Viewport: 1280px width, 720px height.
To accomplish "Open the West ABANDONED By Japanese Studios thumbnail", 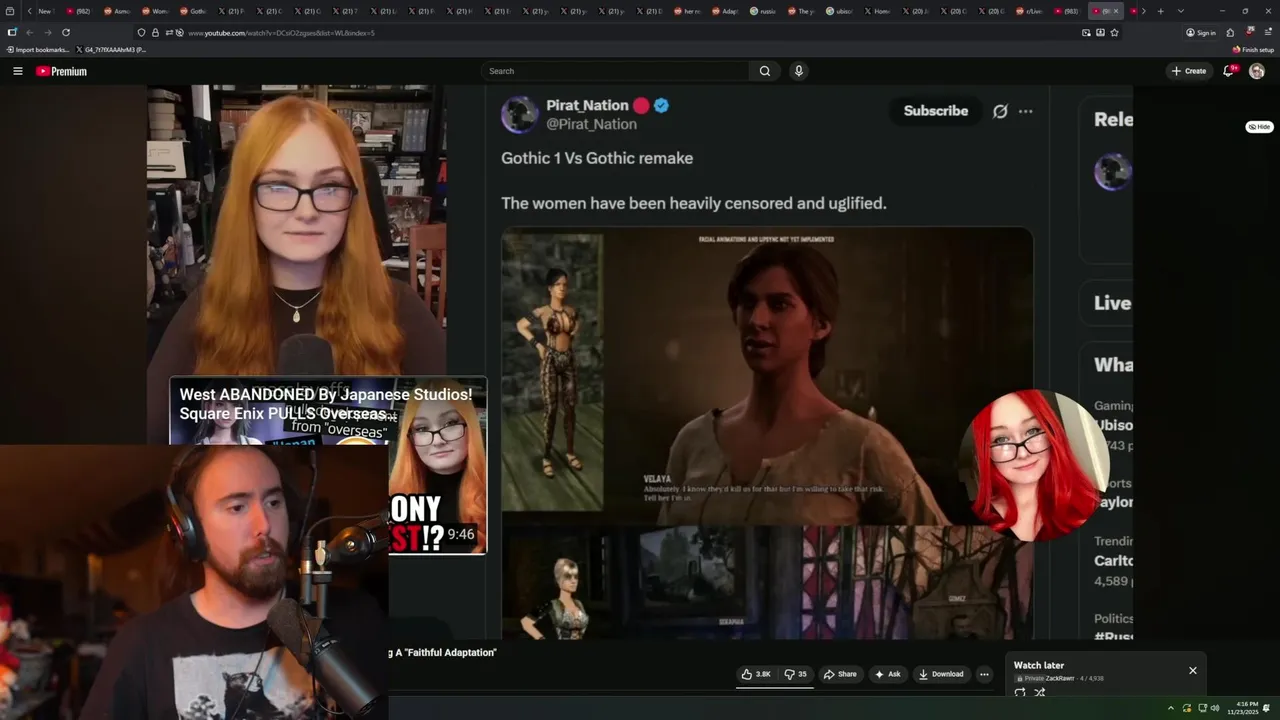I will [328, 465].
